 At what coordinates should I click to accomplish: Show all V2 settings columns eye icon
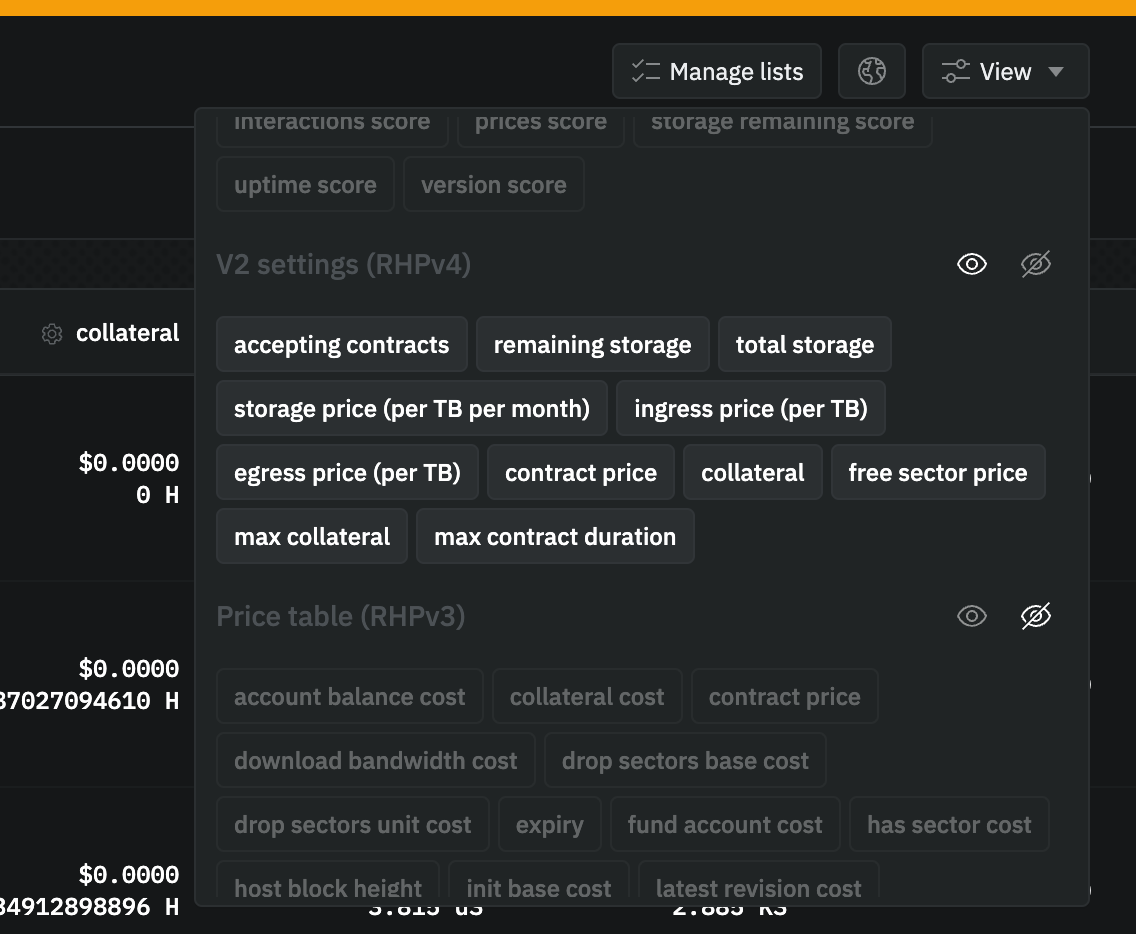click(x=972, y=264)
